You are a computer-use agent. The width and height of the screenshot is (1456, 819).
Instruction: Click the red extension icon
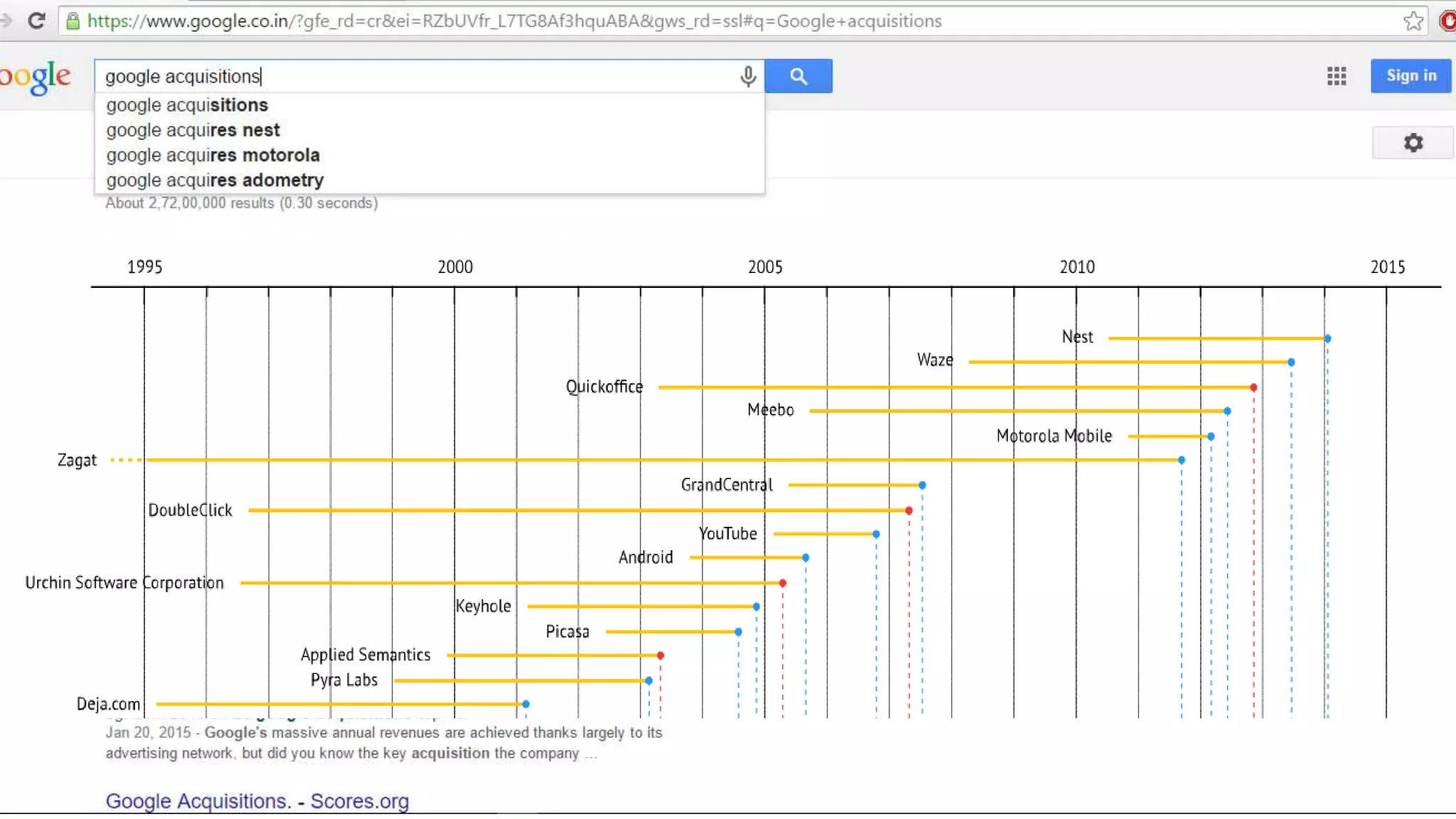[x=1447, y=21]
